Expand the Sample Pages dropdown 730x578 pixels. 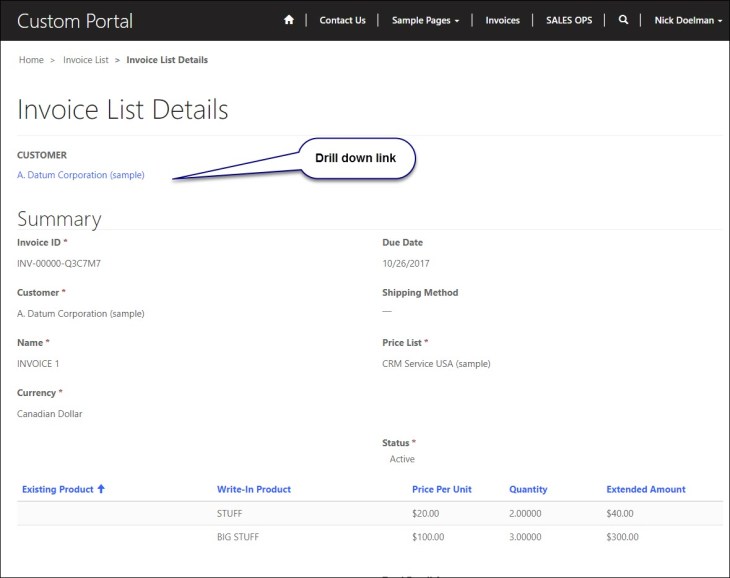(x=425, y=20)
